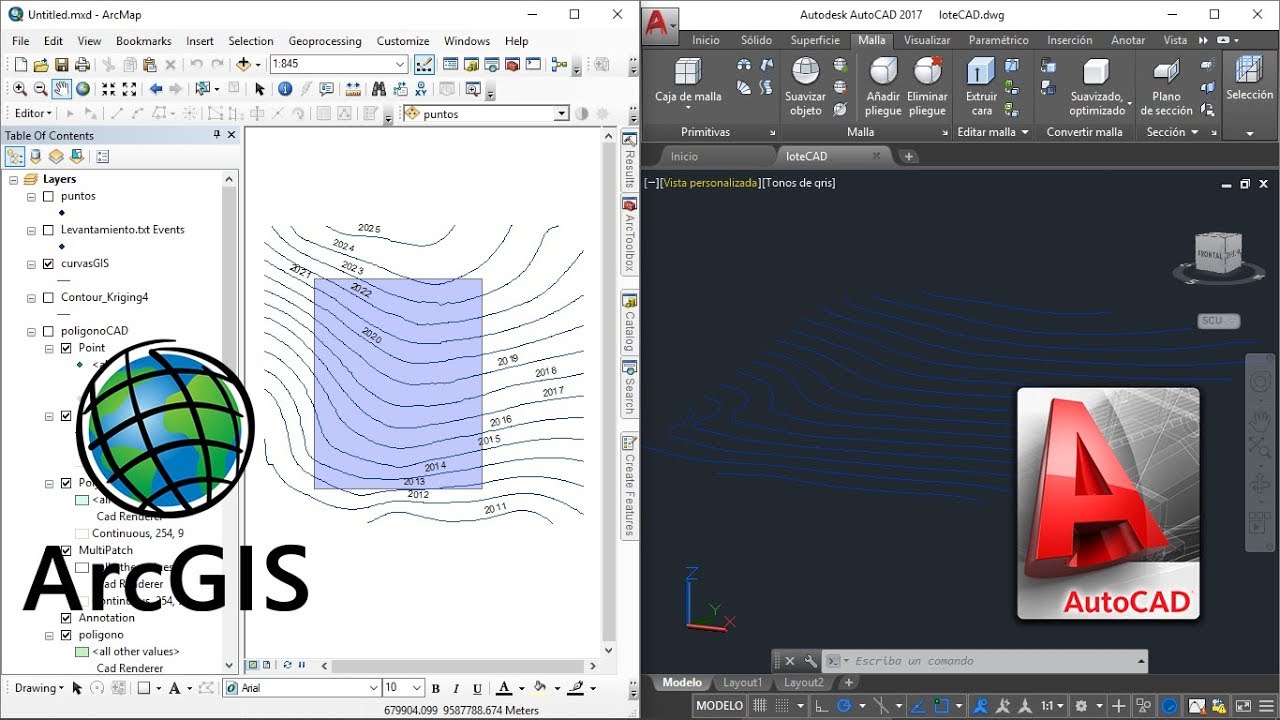The width and height of the screenshot is (1280, 720).
Task: Switch to the Layout1 tab
Action: click(742, 683)
